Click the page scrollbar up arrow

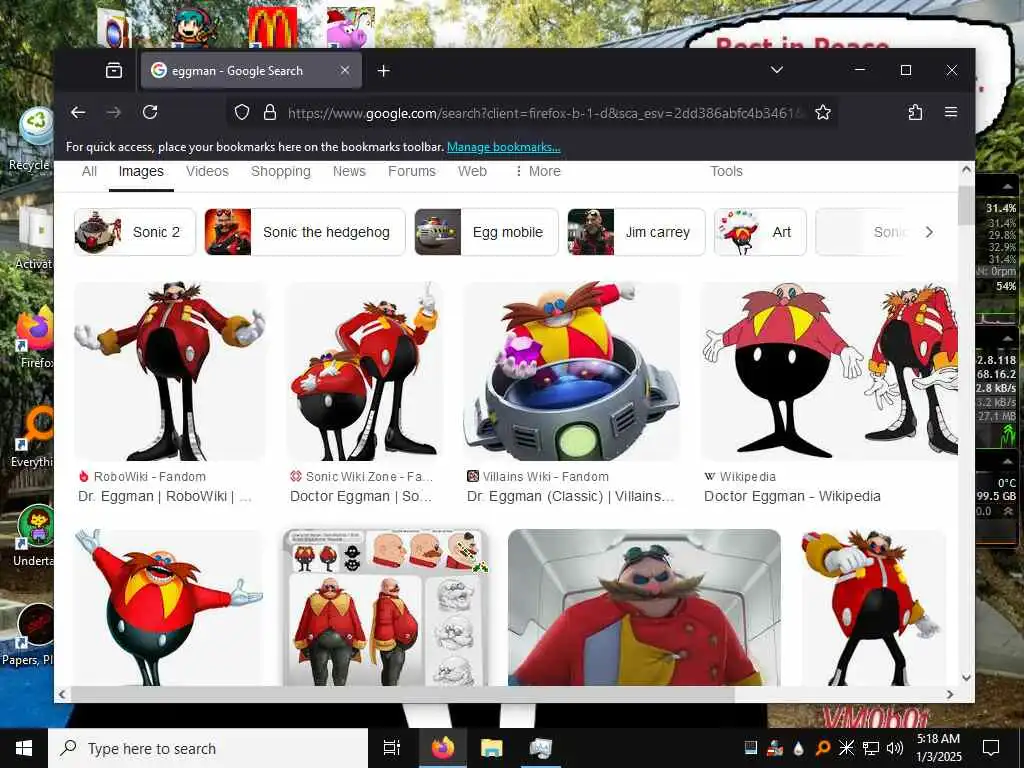(966, 169)
